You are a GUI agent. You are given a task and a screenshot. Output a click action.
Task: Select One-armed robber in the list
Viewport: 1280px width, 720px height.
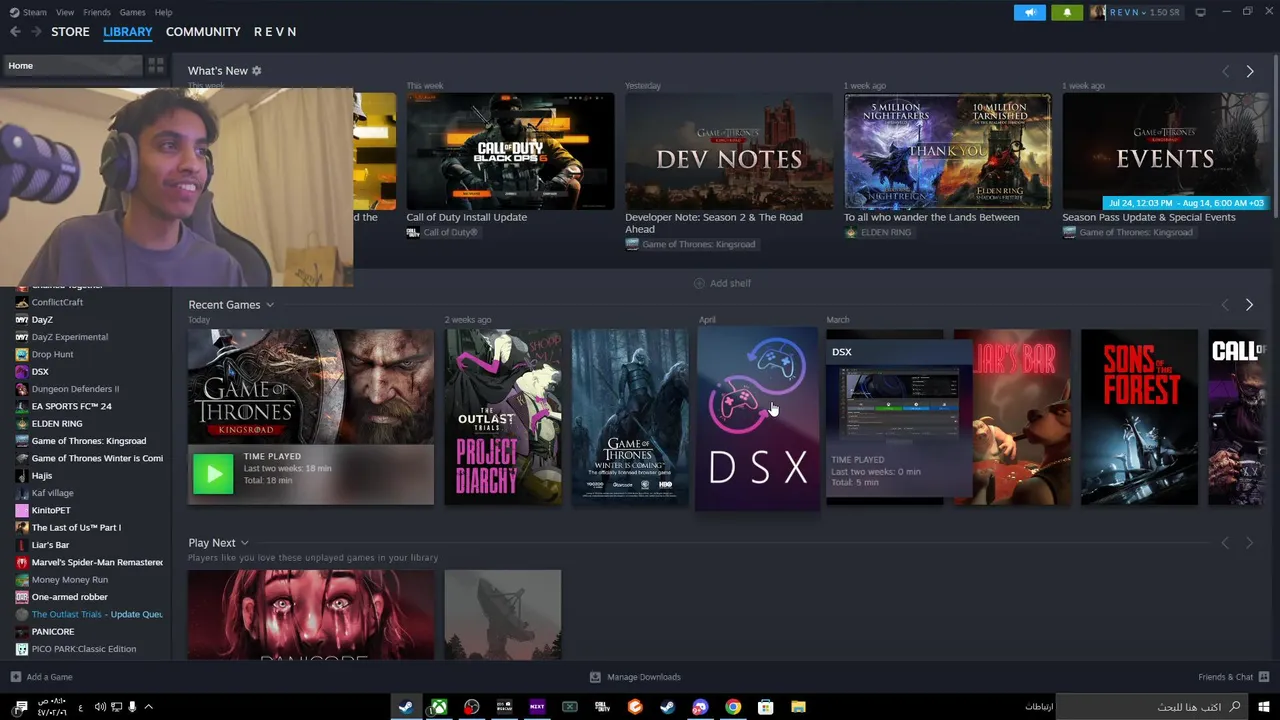click(69, 597)
